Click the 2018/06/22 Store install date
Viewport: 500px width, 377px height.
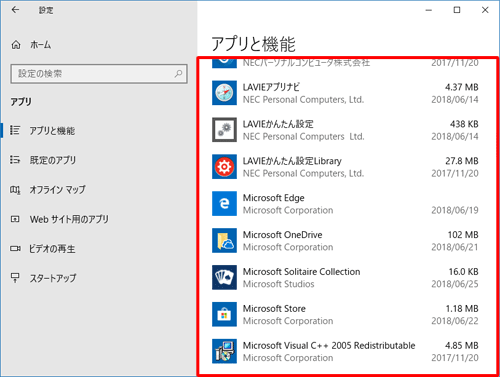pos(455,321)
